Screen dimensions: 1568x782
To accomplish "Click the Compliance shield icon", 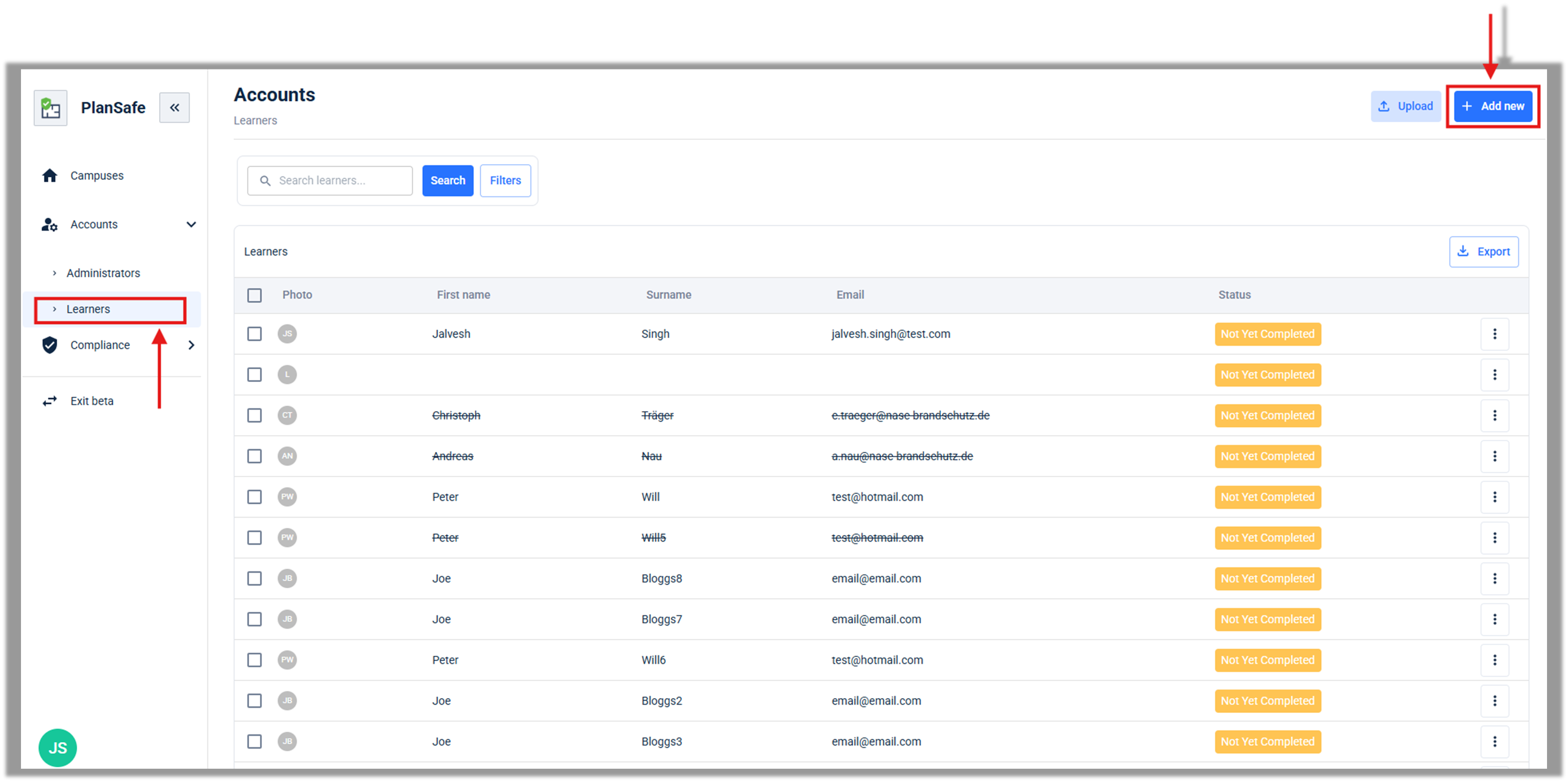I will [x=50, y=345].
